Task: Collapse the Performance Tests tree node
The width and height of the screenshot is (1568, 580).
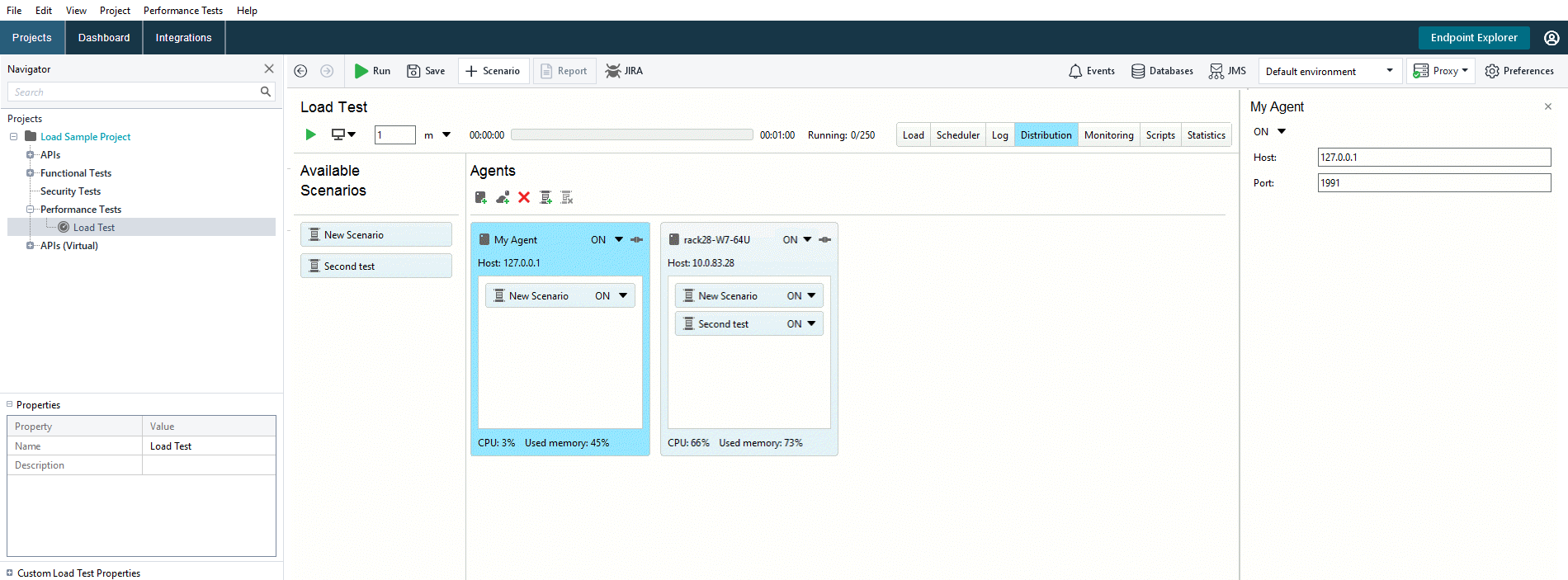Action: click(x=30, y=209)
